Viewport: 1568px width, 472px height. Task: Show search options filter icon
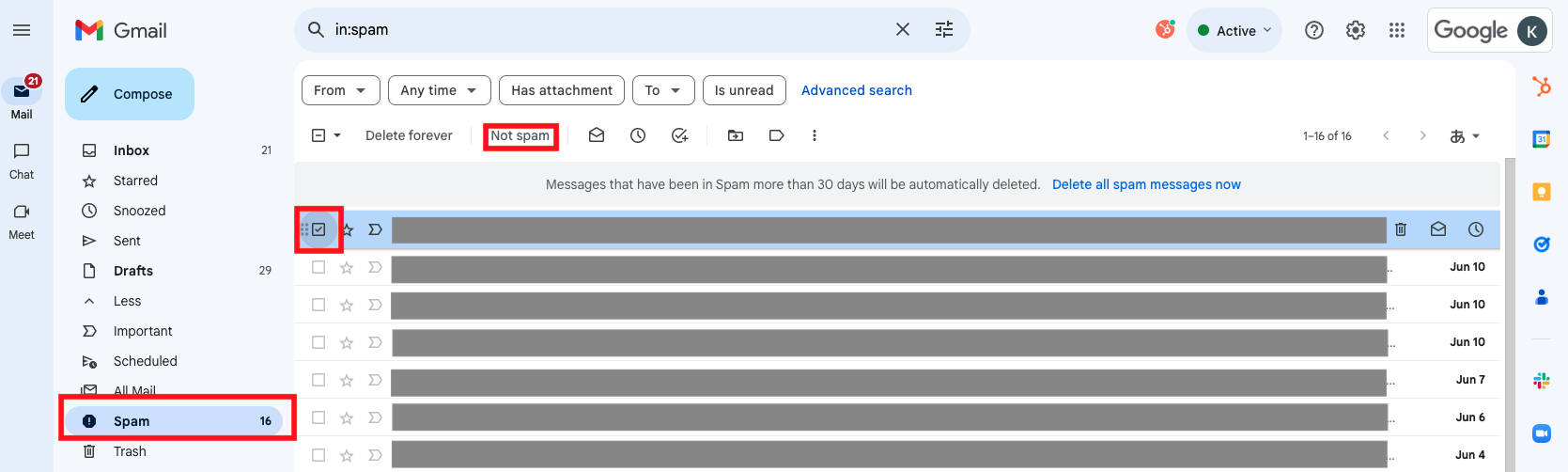(943, 30)
